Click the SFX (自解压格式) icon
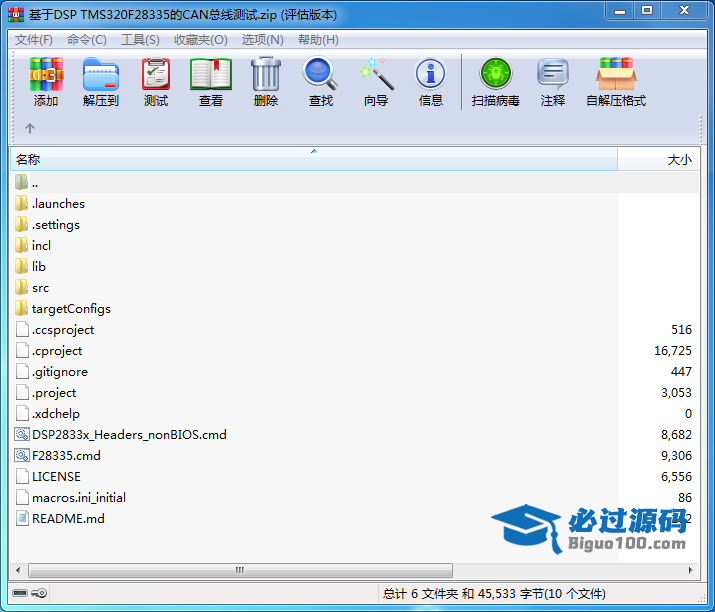 [x=615, y=82]
